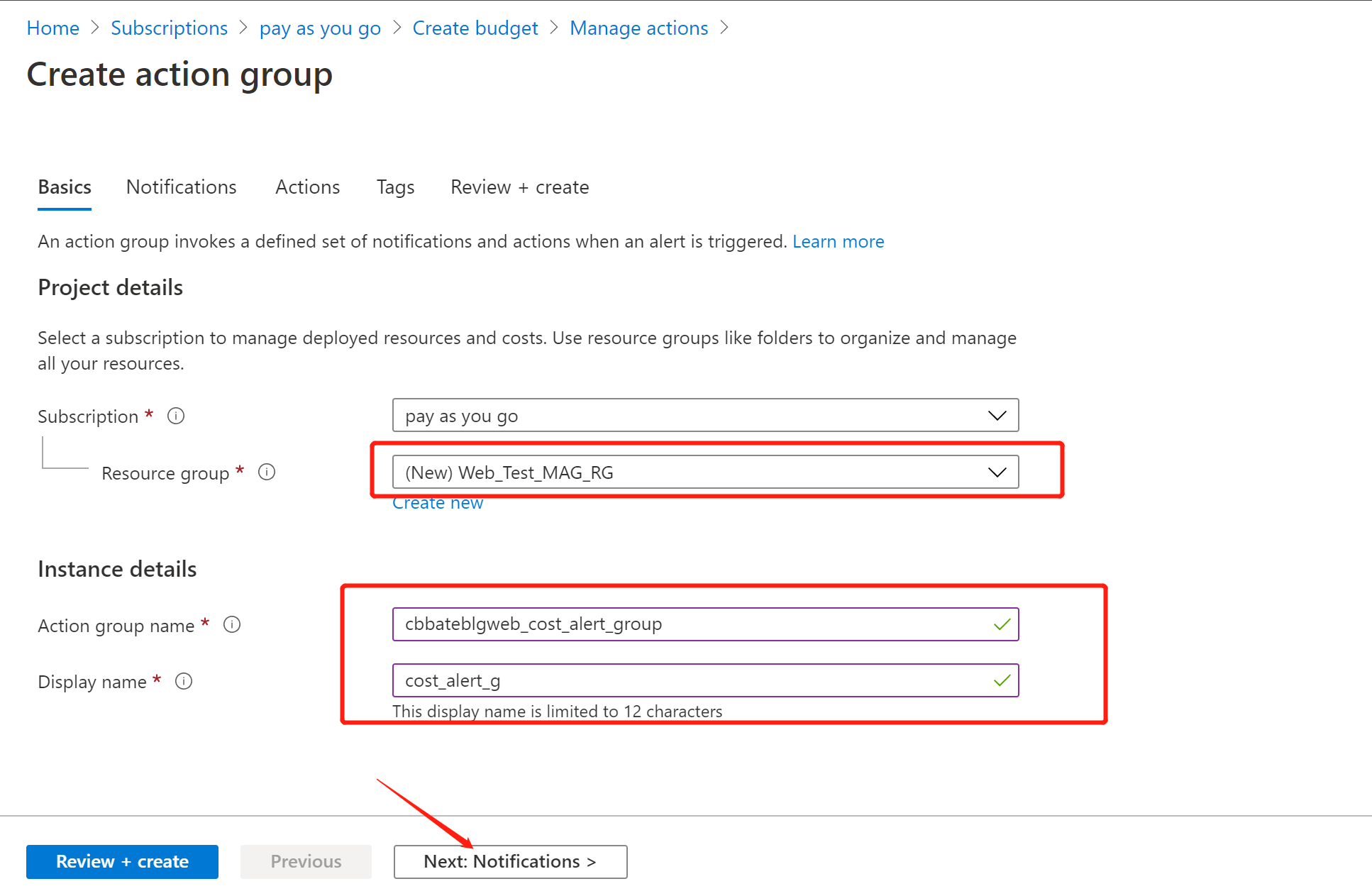
Task: Click the Previous button
Action: pos(306,861)
